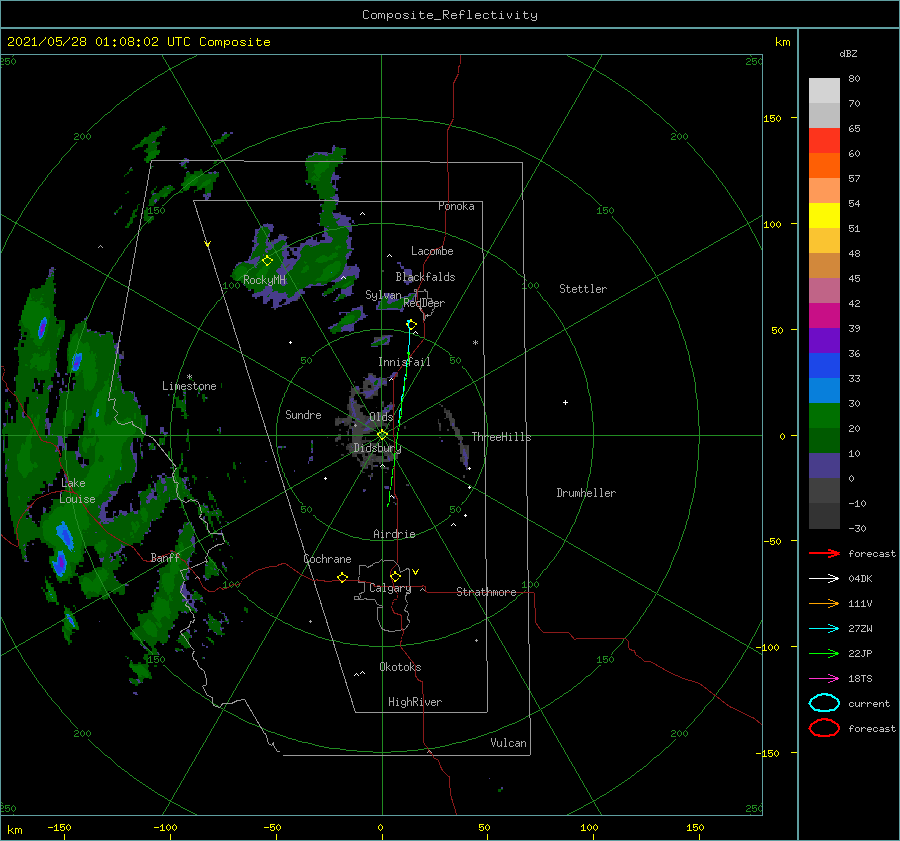The image size is (900, 841).
Task: Click the cyan 27ZW arrow legend icon
Action: [824, 629]
